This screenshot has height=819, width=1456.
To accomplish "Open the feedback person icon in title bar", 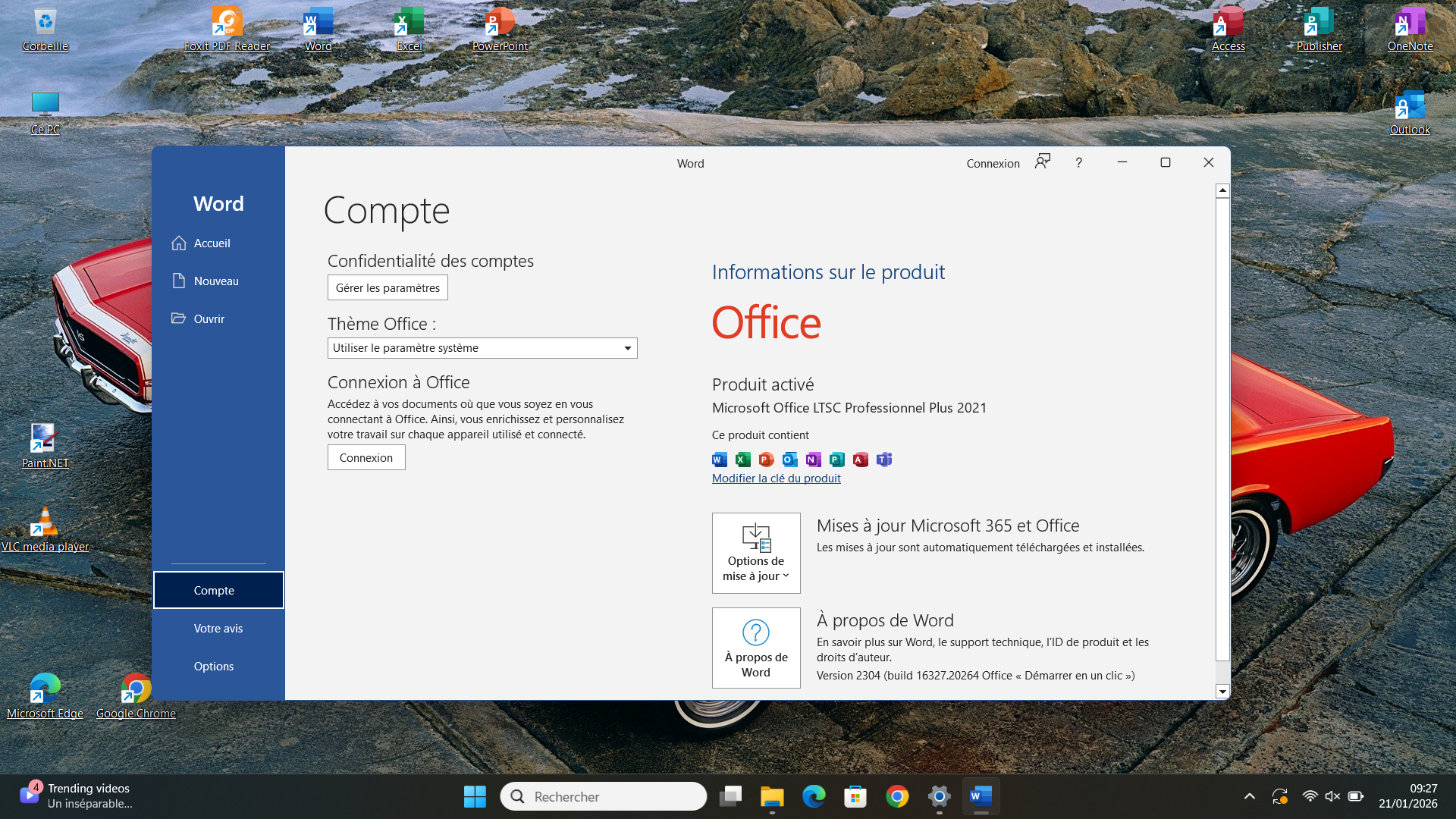I will [x=1043, y=162].
